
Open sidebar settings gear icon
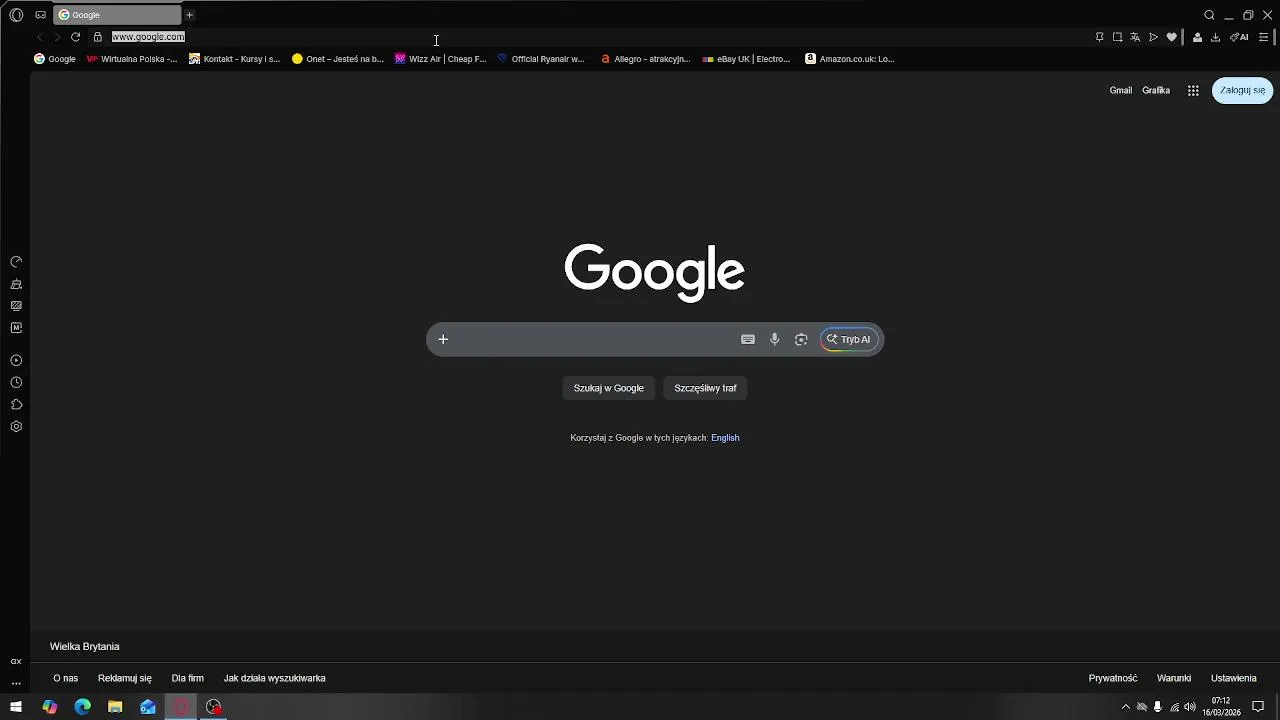(16, 426)
